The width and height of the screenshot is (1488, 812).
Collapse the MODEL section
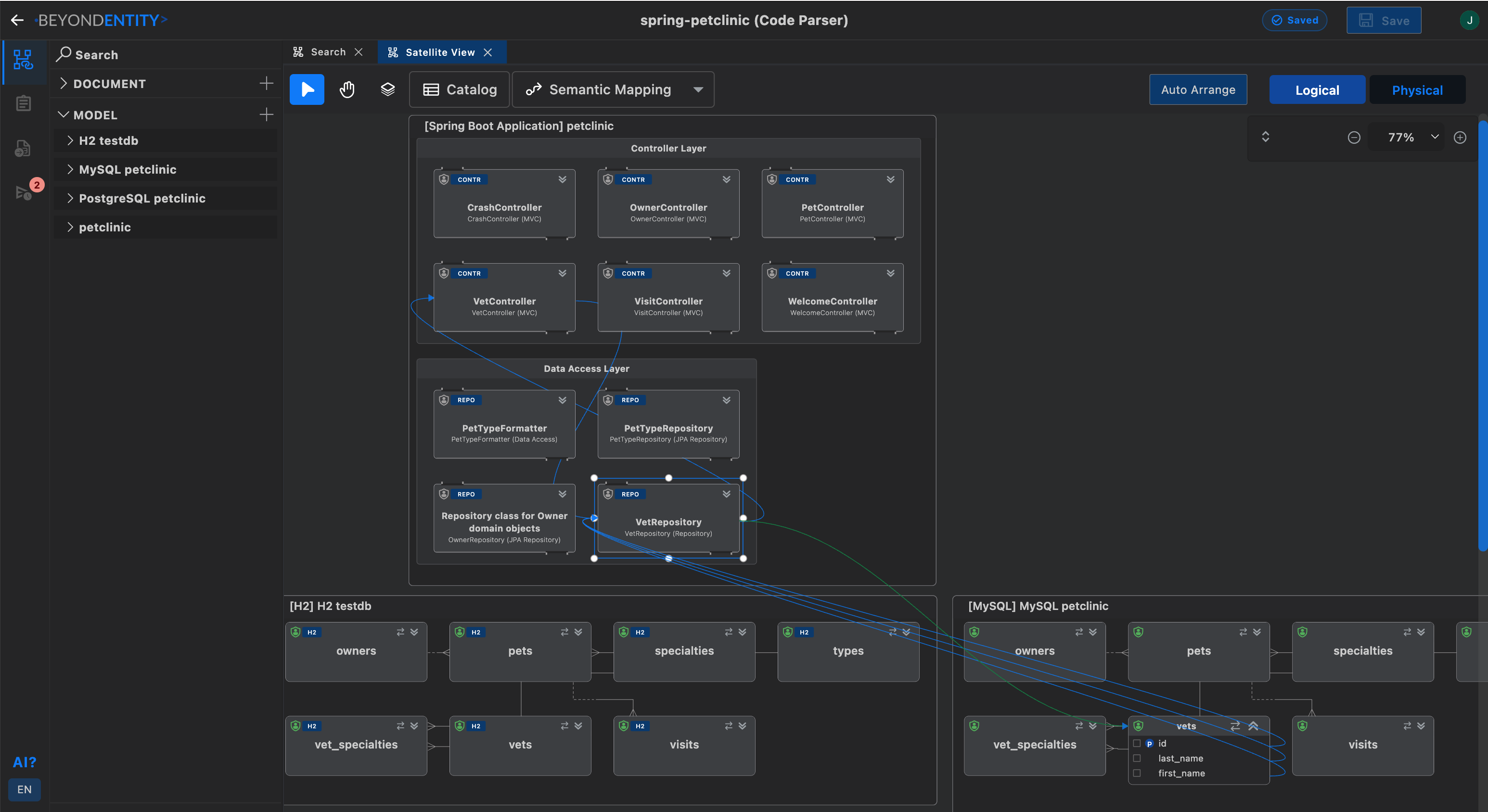[64, 115]
